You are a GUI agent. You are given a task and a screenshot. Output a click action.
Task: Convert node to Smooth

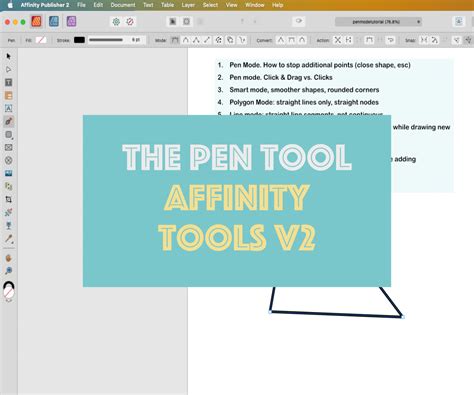(x=291, y=40)
